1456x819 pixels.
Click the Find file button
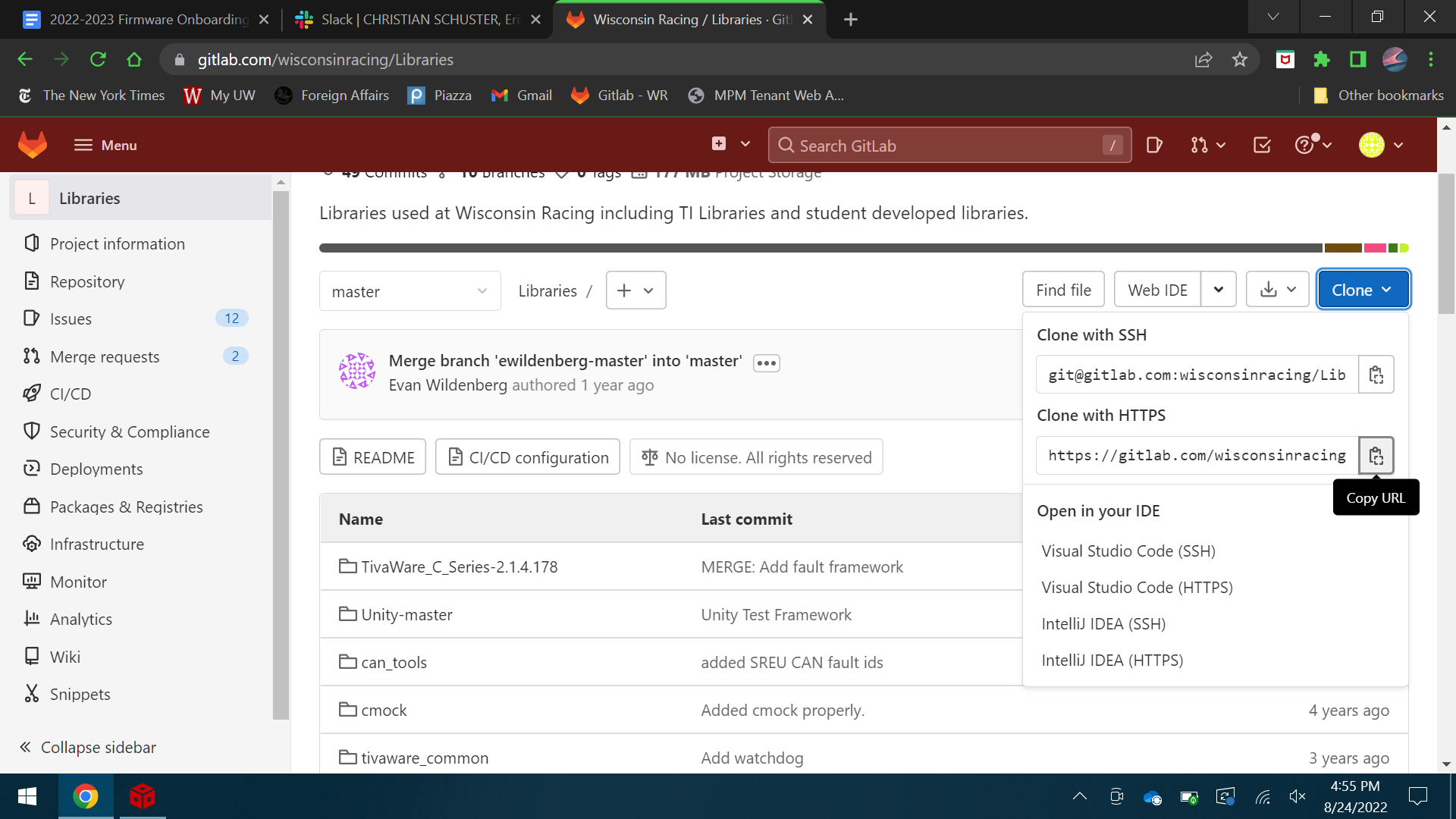(x=1063, y=290)
